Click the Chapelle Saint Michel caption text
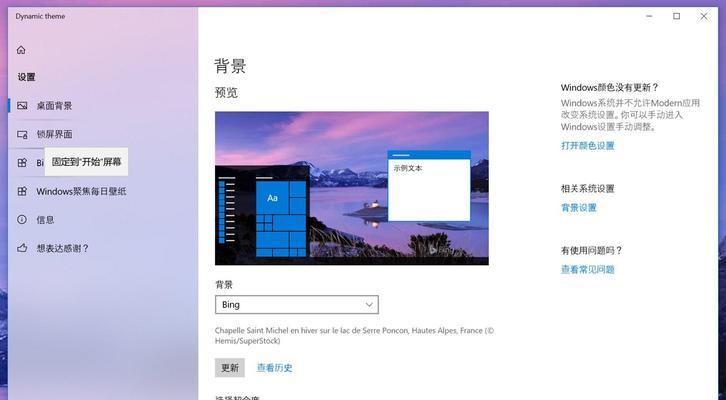 355,336
